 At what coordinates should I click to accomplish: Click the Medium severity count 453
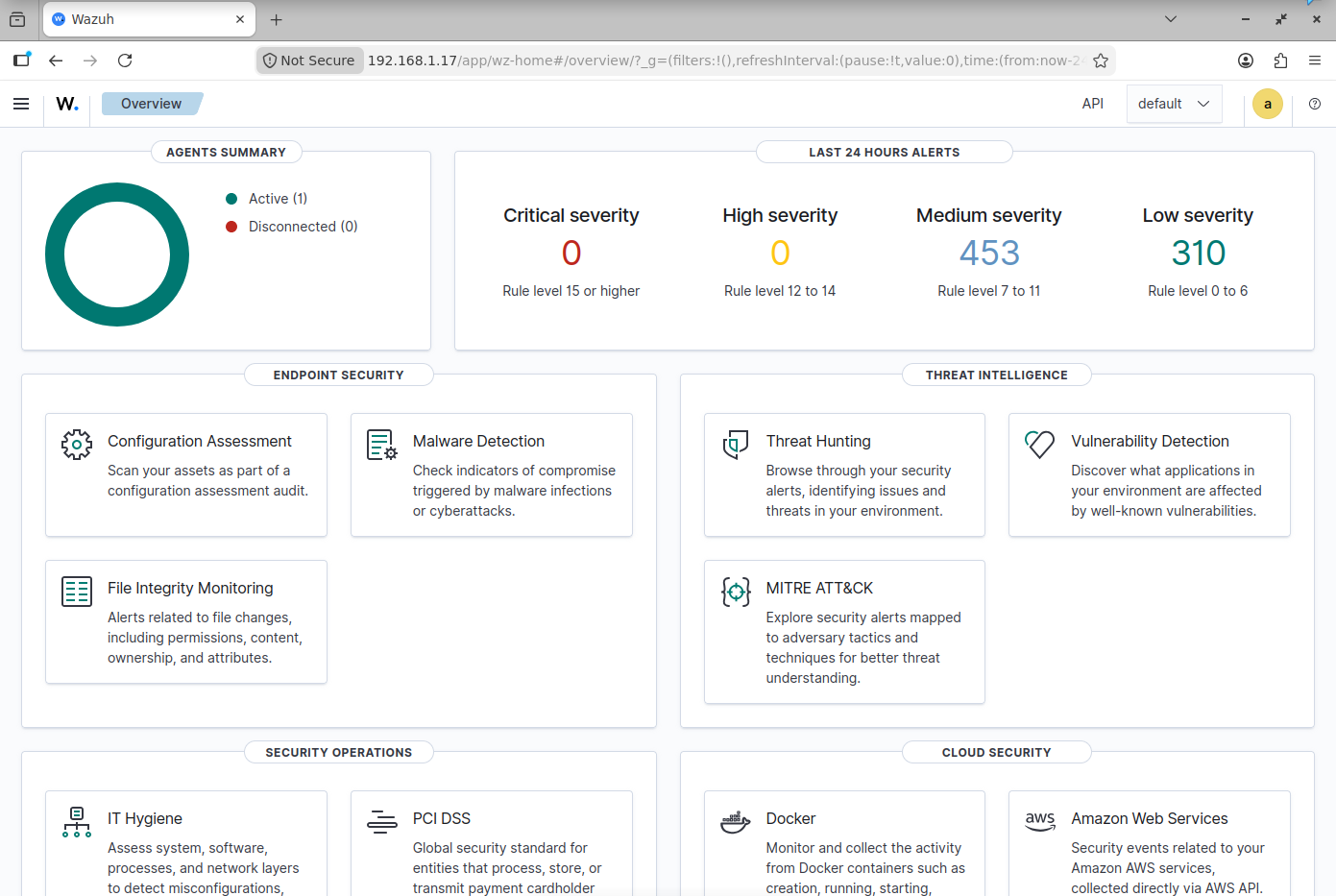click(989, 254)
